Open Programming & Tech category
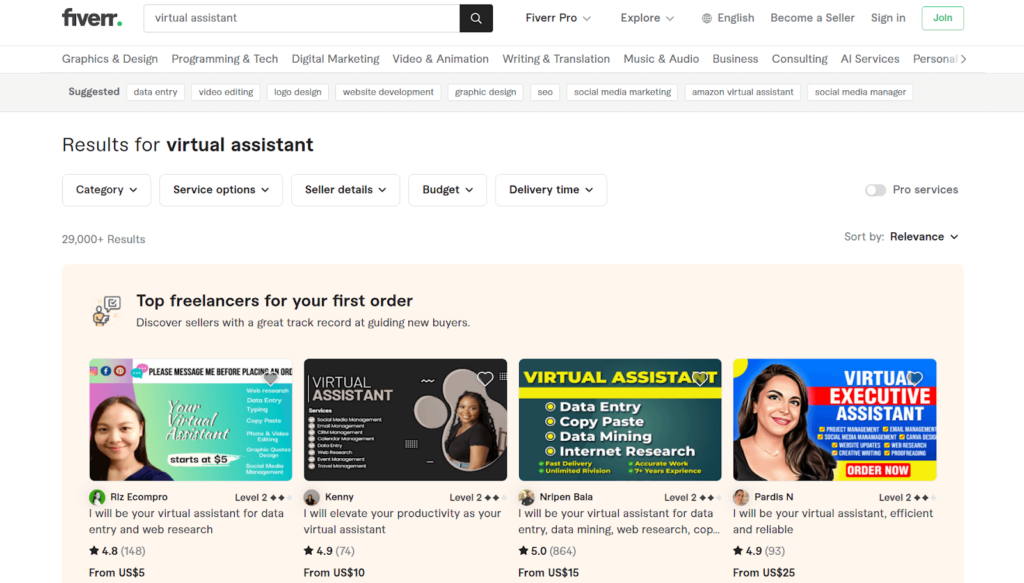The image size is (1024, 583). coord(225,59)
